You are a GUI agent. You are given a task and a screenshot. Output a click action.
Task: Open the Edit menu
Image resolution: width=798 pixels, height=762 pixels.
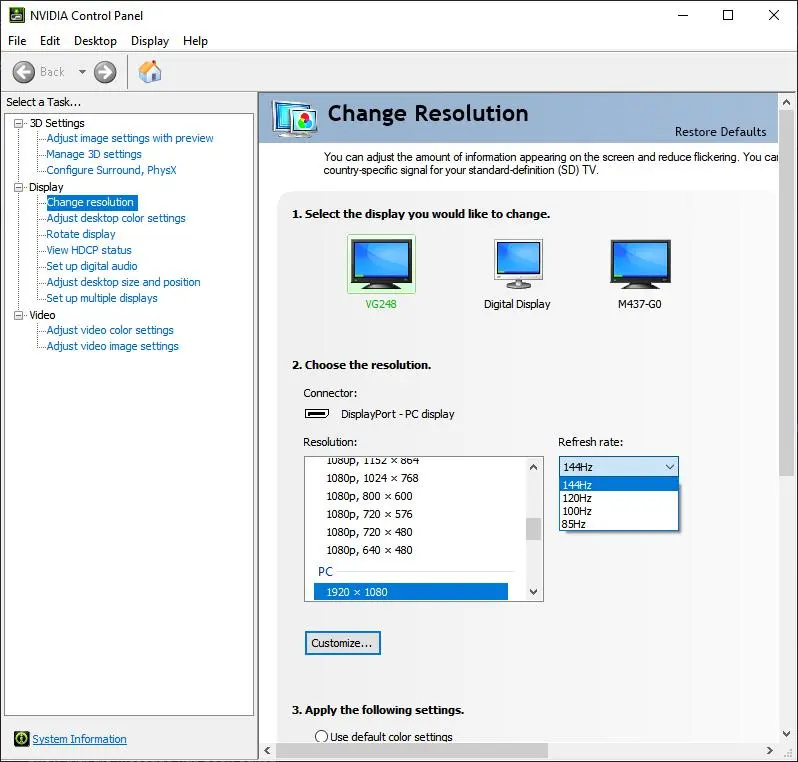coord(50,41)
